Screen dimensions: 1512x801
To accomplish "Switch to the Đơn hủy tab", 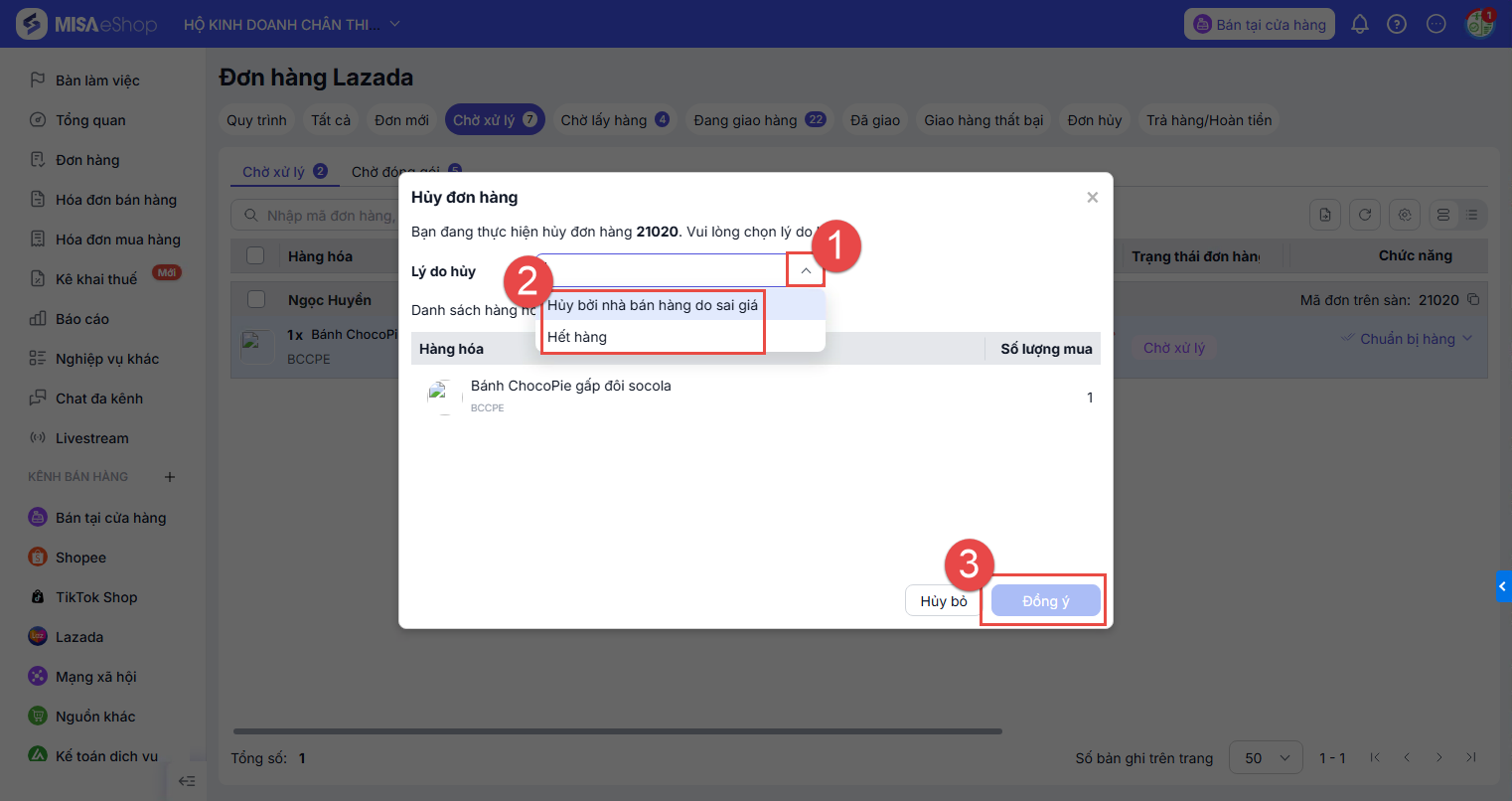I will point(1095,120).
